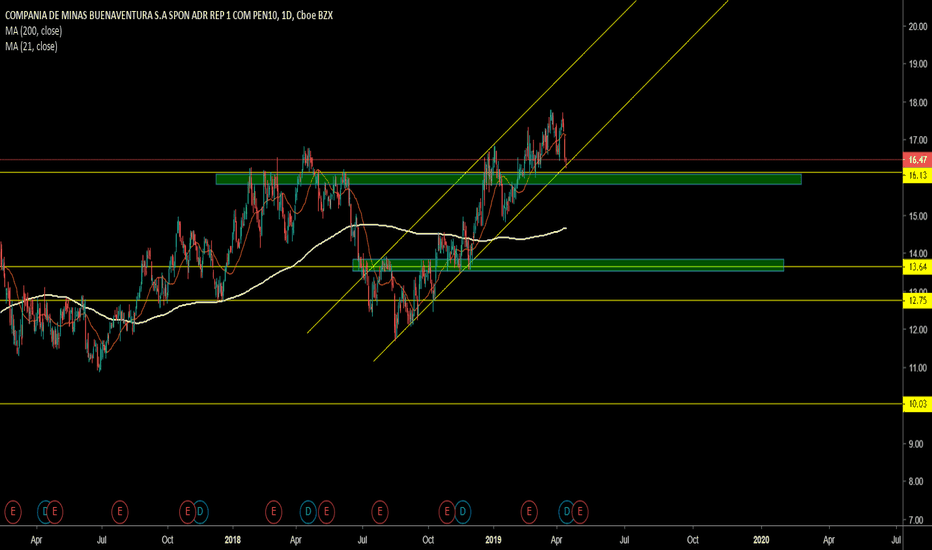Image resolution: width=932 pixels, height=550 pixels.
Task: Open the dividend marker before the 2018 label
Action: 200,511
